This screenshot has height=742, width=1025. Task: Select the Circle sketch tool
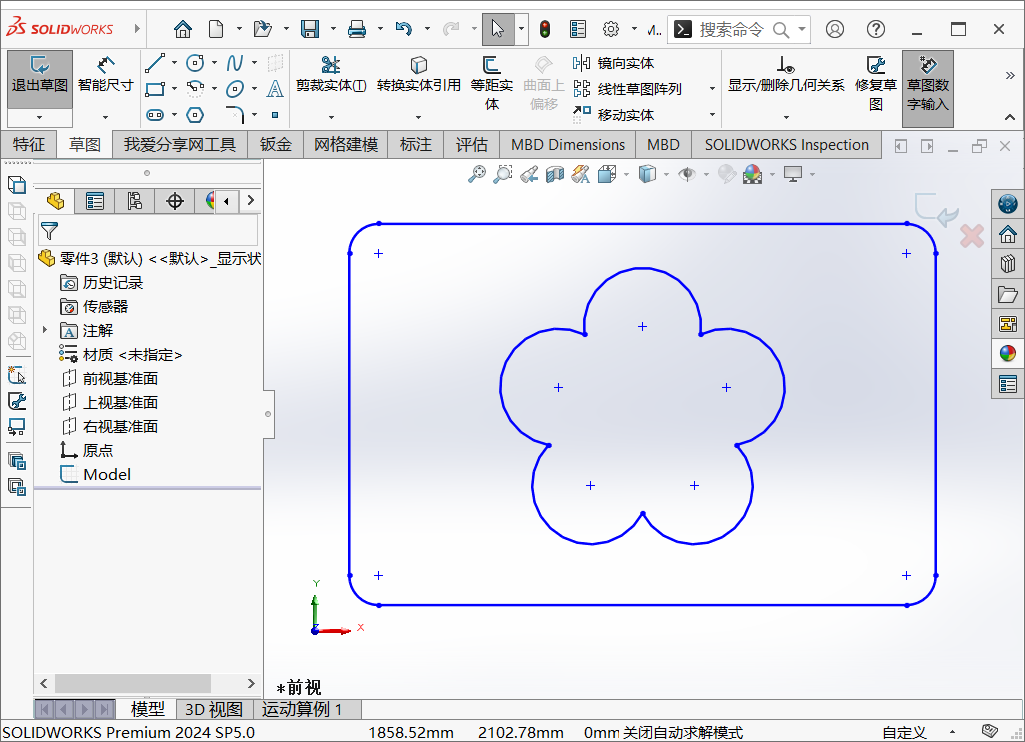pyautogui.click(x=195, y=63)
